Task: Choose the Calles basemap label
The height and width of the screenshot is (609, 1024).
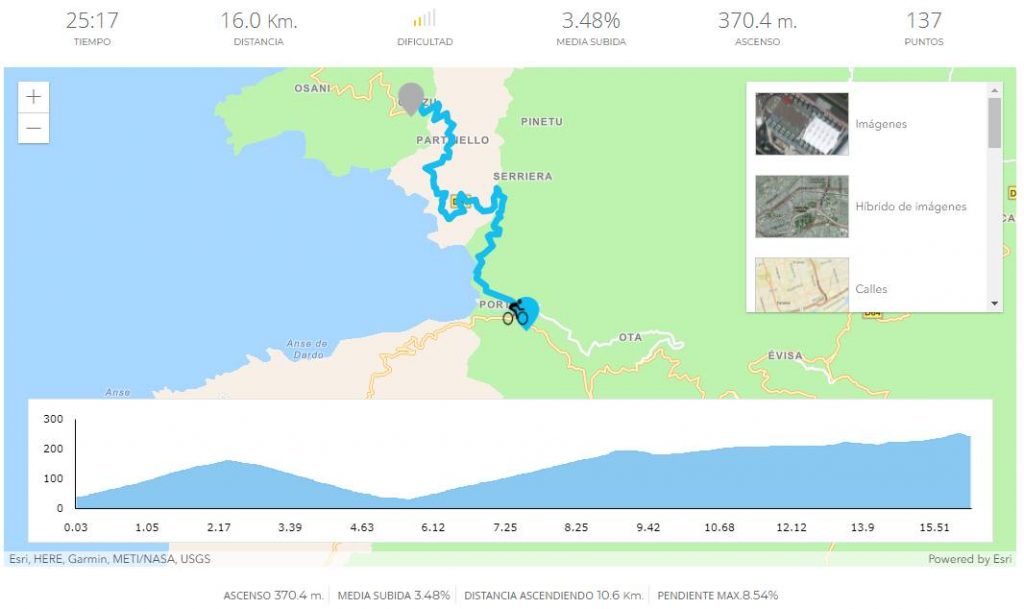Action: pos(871,289)
